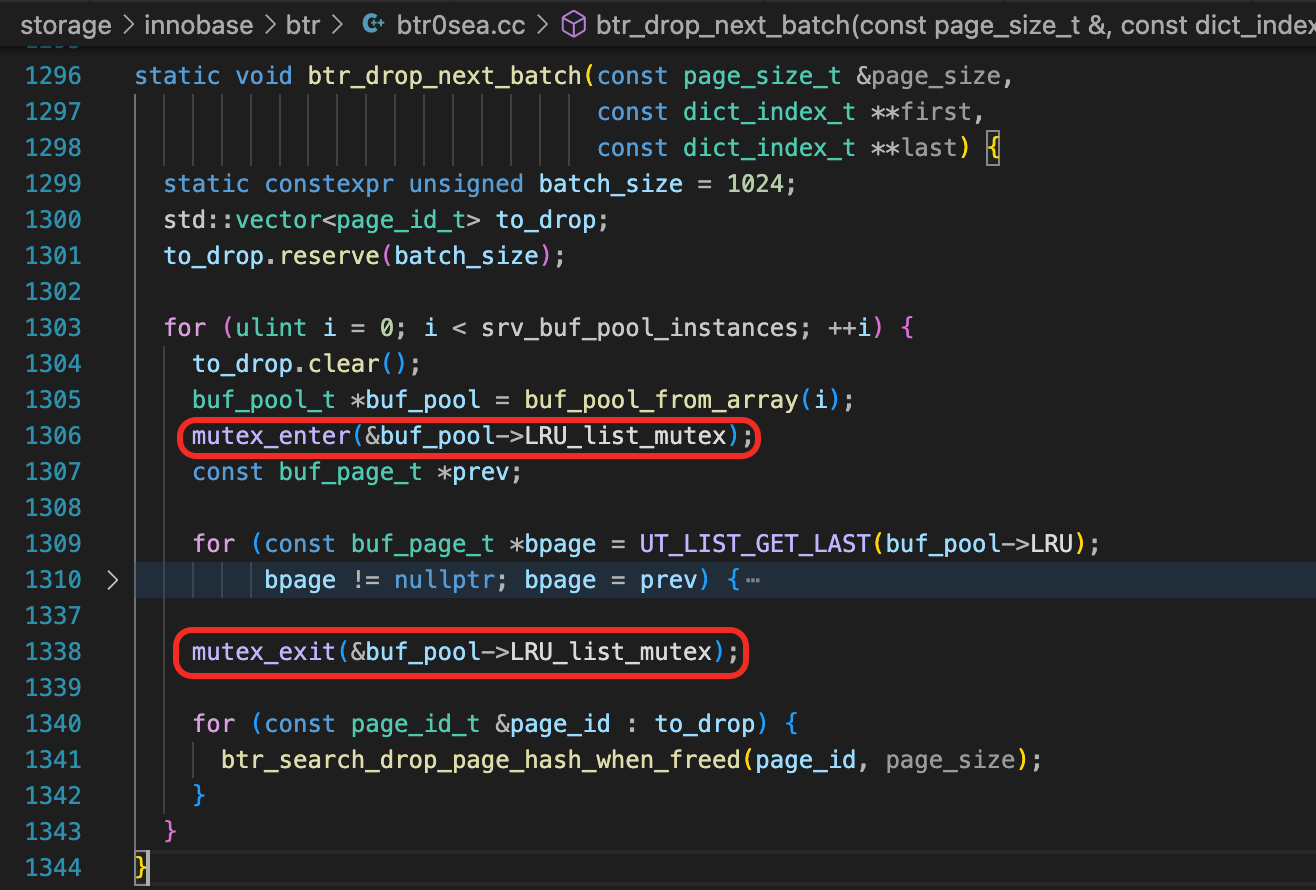Click UT_LIST_GET_LAST macro on line 1309

(756, 544)
